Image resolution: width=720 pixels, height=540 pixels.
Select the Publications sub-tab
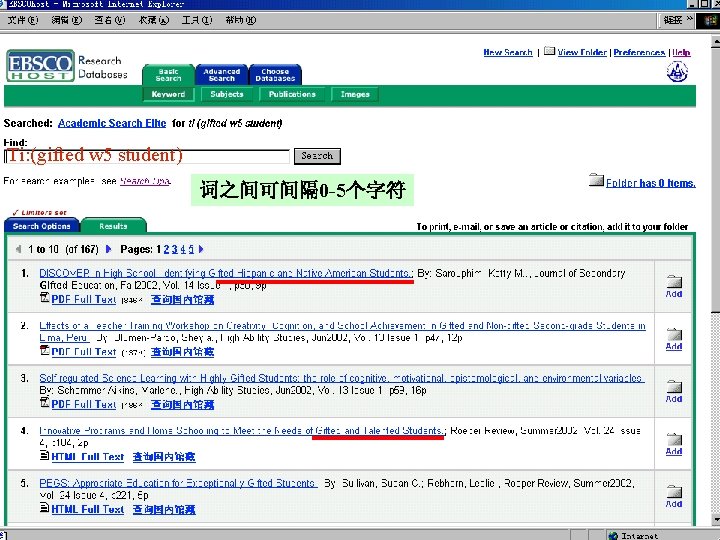coord(292,94)
